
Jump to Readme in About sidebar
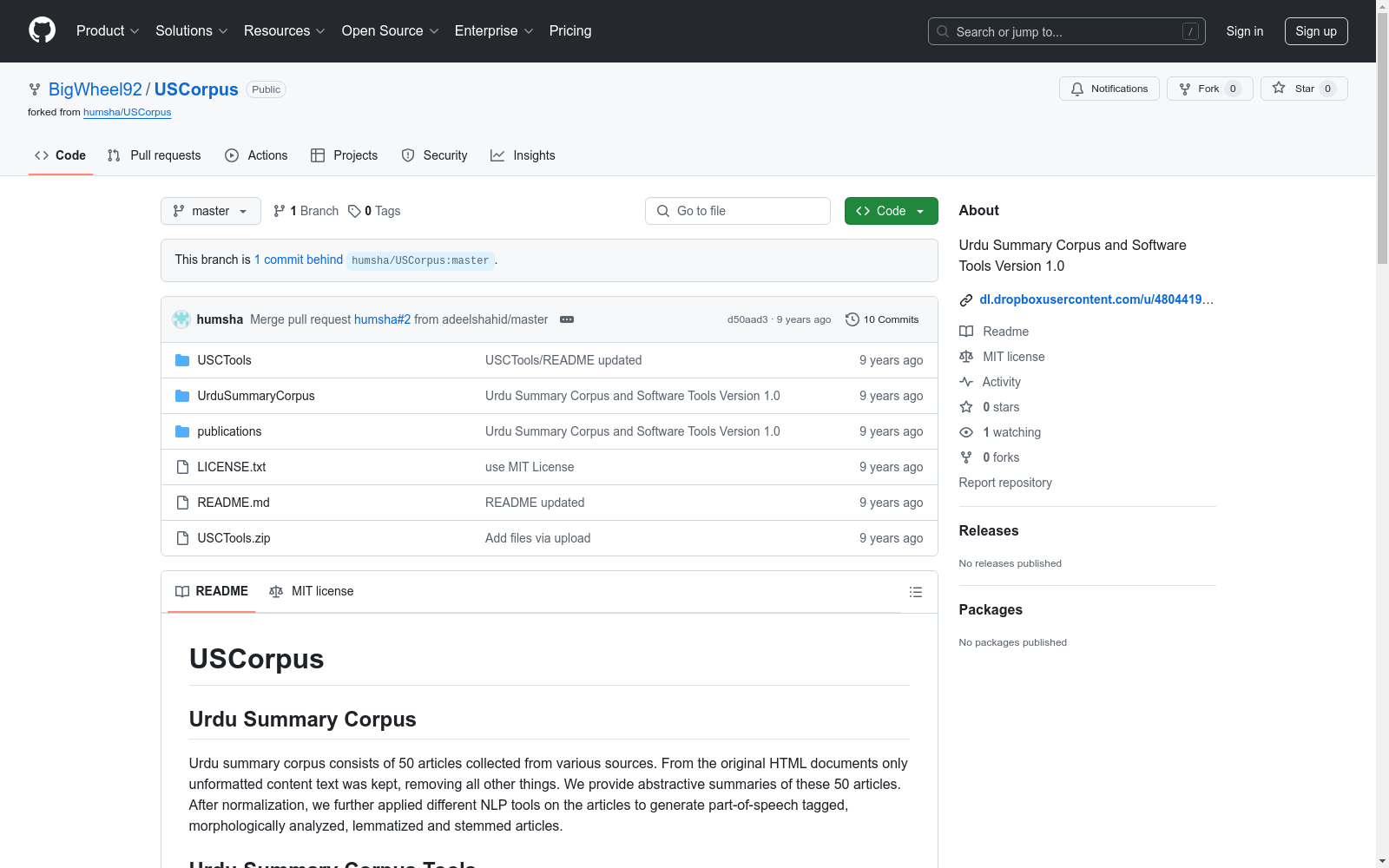(x=994, y=332)
